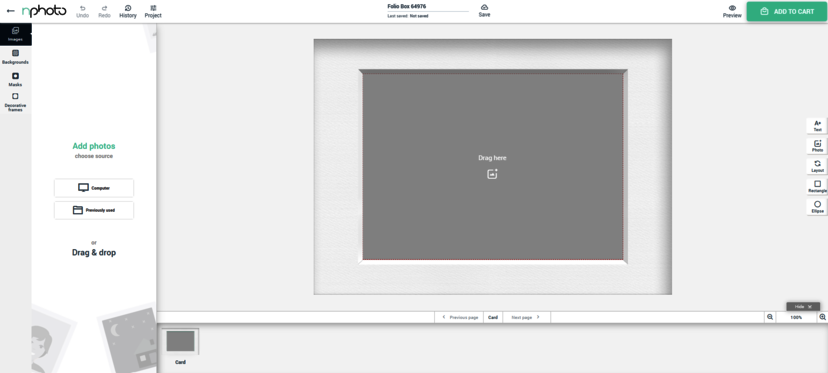Go to Previous page
828x373 pixels.
(x=459, y=318)
